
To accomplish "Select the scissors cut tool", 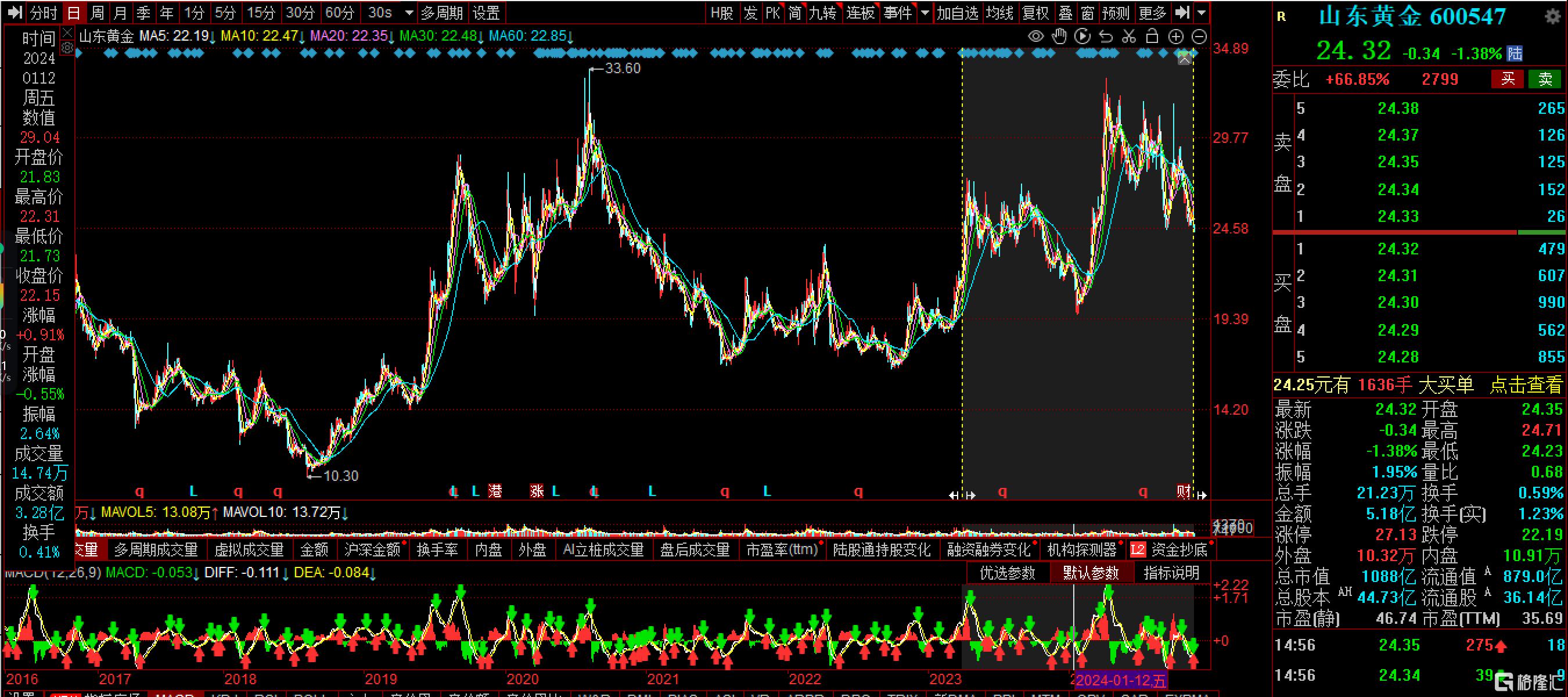I will [x=1129, y=37].
